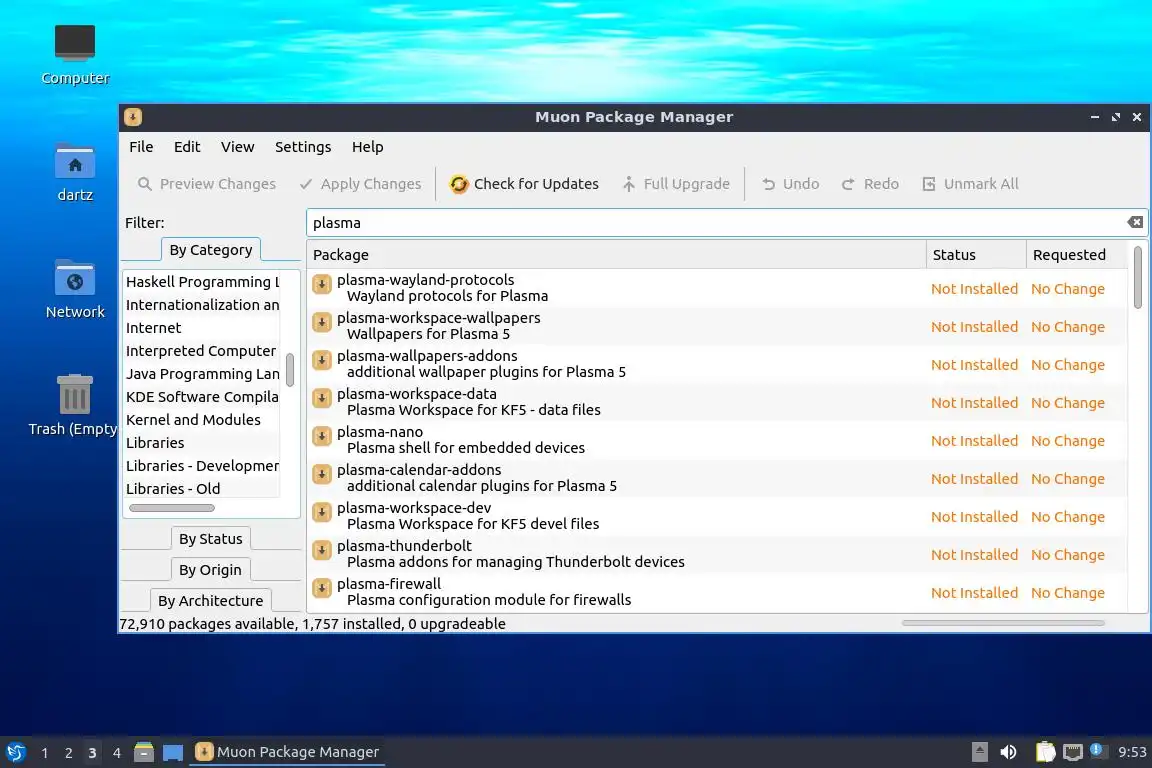The image size is (1152, 768).
Task: Switch to the By Origin filter
Action: (x=210, y=570)
